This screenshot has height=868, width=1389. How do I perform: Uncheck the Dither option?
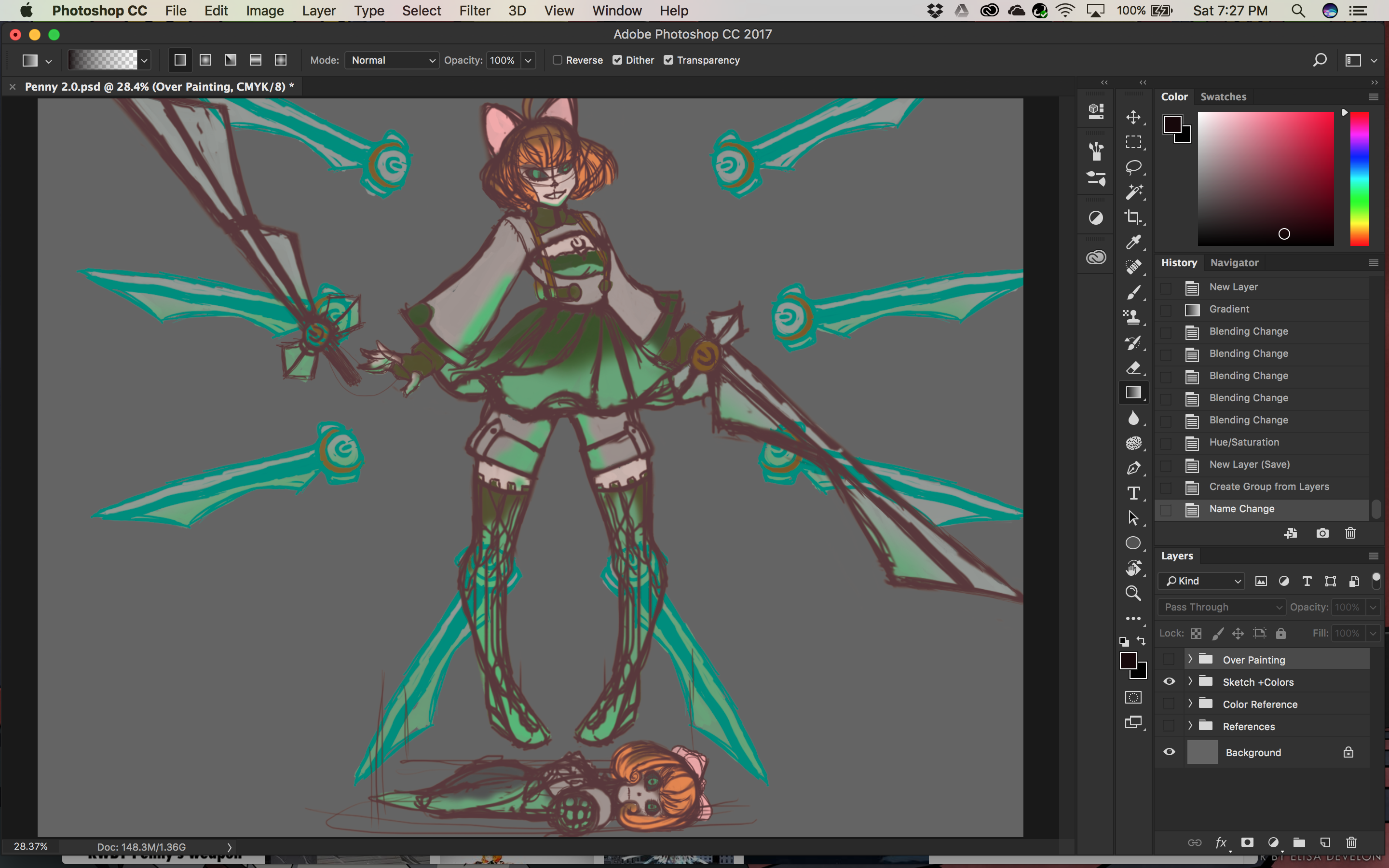tap(617, 60)
